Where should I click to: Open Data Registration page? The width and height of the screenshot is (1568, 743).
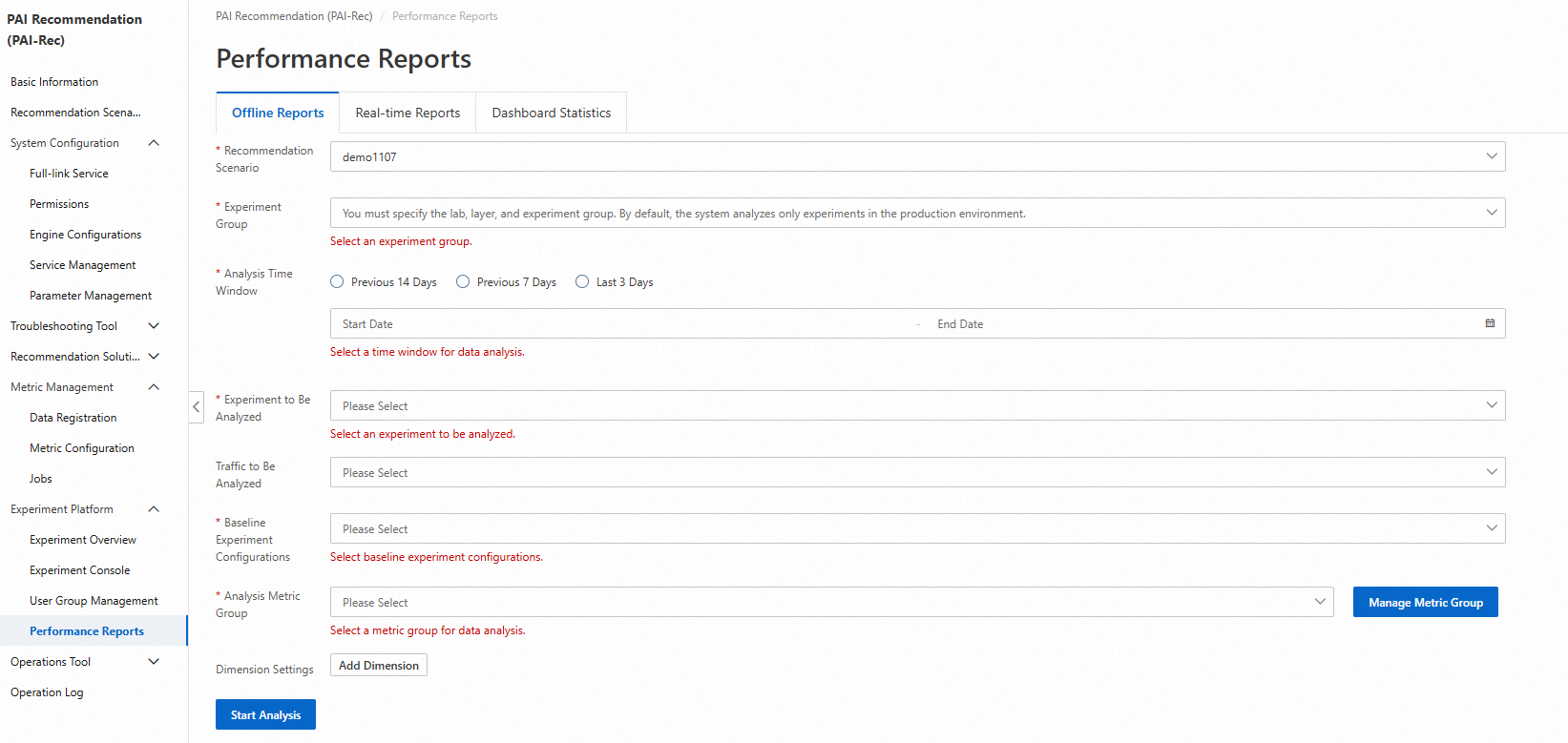click(73, 418)
